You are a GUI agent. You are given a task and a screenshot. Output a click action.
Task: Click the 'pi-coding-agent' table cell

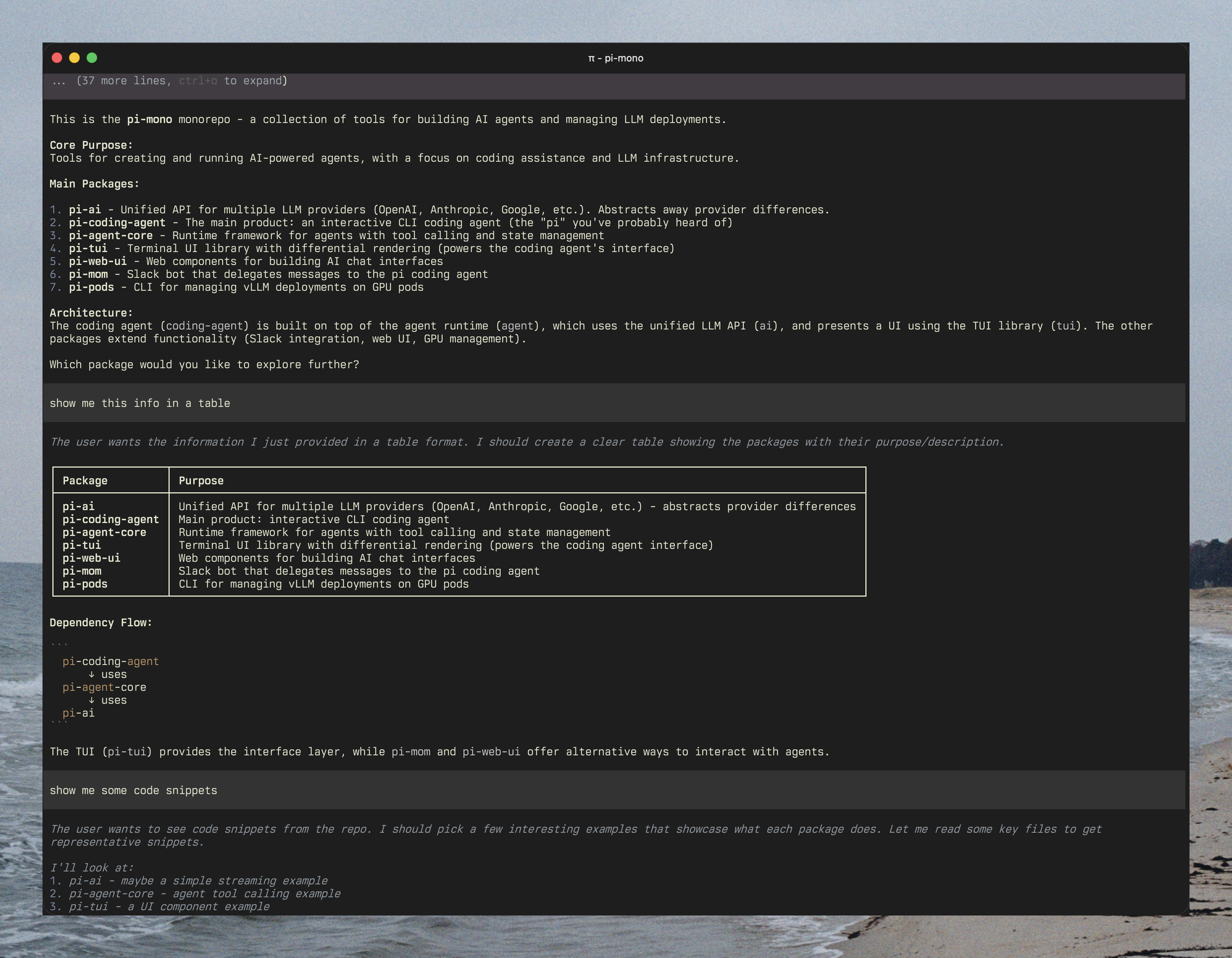110,520
